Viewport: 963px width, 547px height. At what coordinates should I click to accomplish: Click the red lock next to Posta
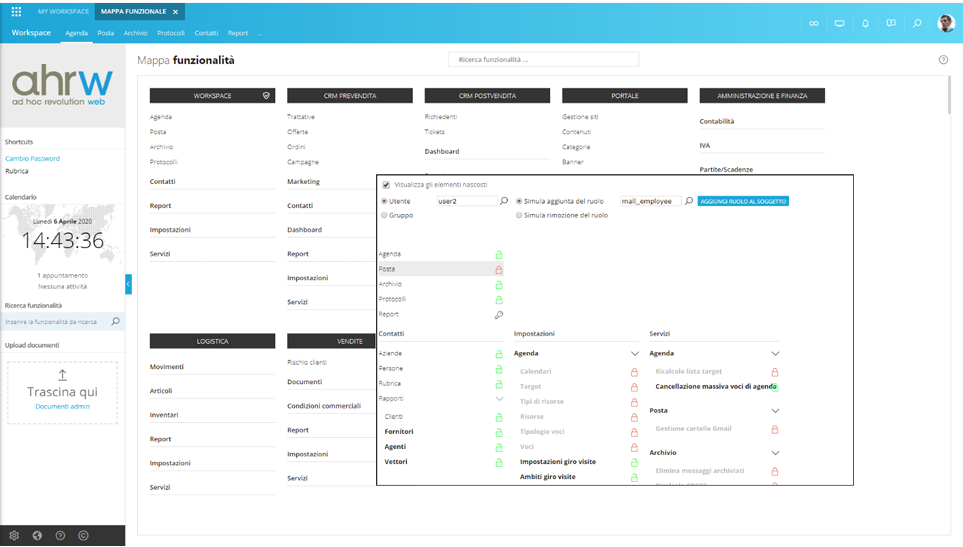point(499,270)
